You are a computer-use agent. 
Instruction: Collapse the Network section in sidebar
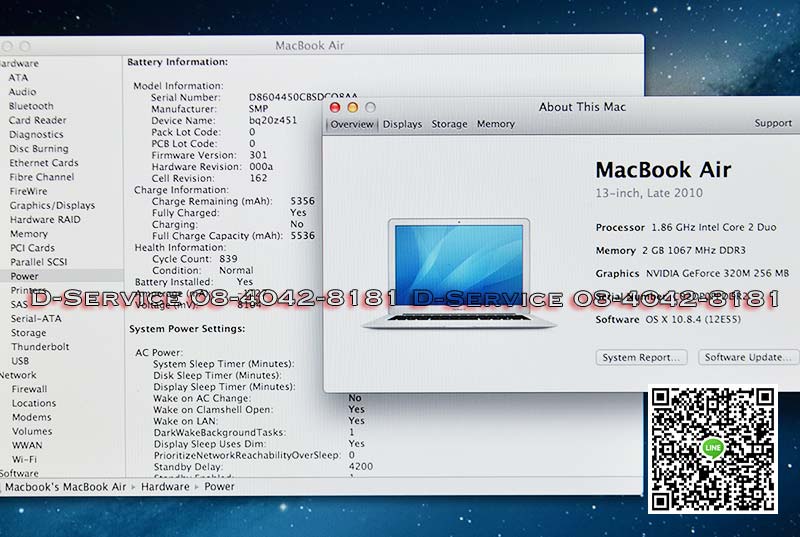coord(18,375)
